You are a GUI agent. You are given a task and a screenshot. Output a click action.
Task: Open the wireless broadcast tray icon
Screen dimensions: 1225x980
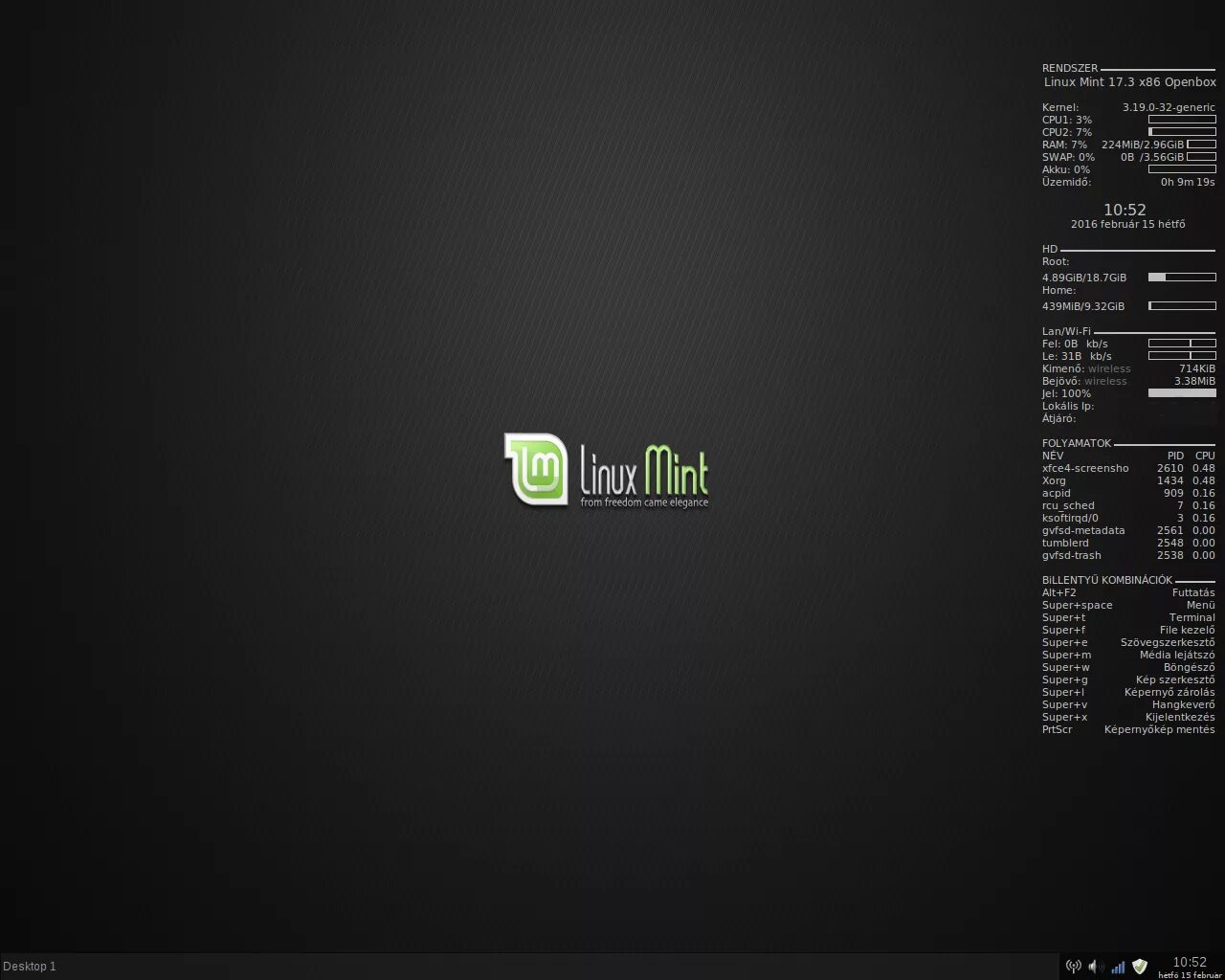(1073, 967)
